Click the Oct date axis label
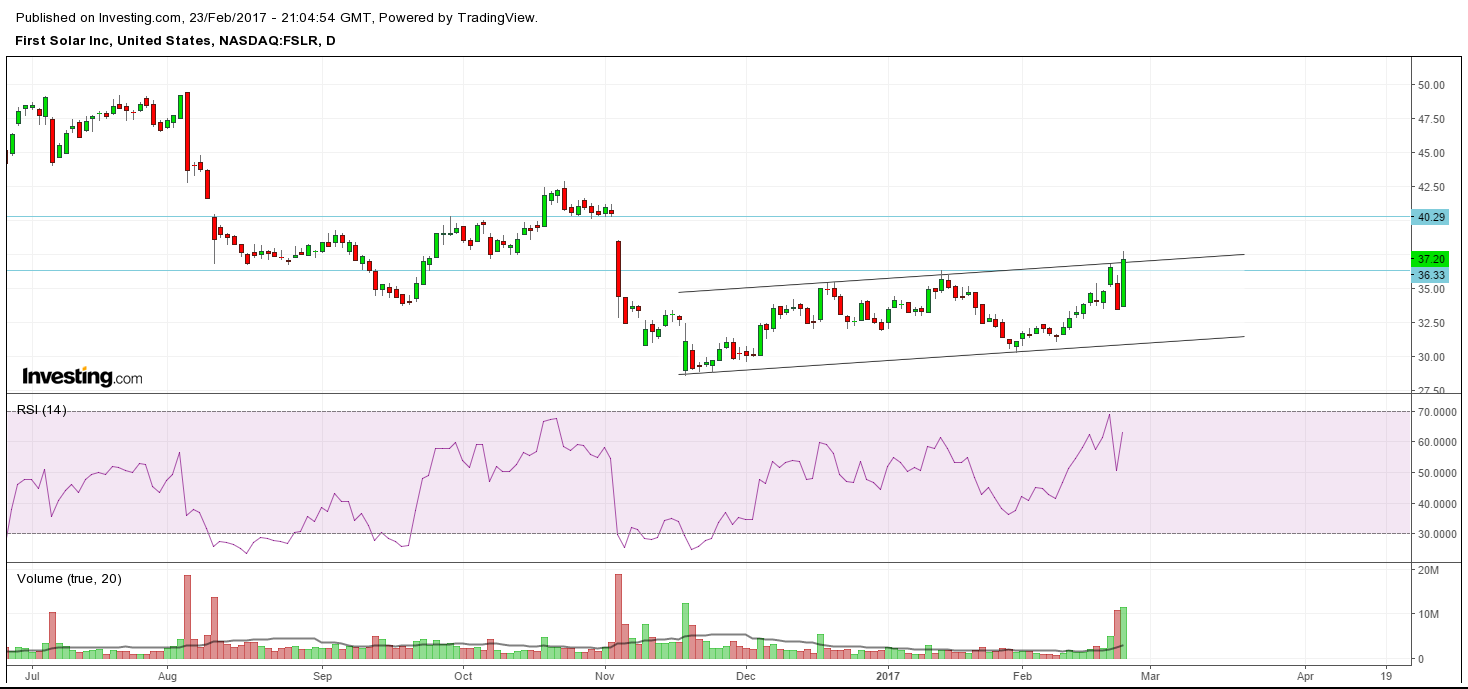The width and height of the screenshot is (1468, 689). pyautogui.click(x=462, y=677)
